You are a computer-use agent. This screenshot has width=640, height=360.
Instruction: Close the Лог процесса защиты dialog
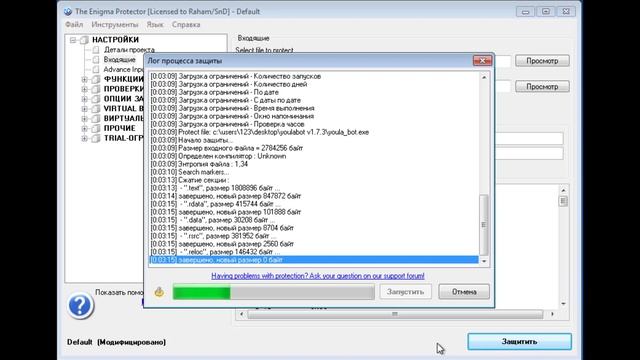tap(482, 60)
